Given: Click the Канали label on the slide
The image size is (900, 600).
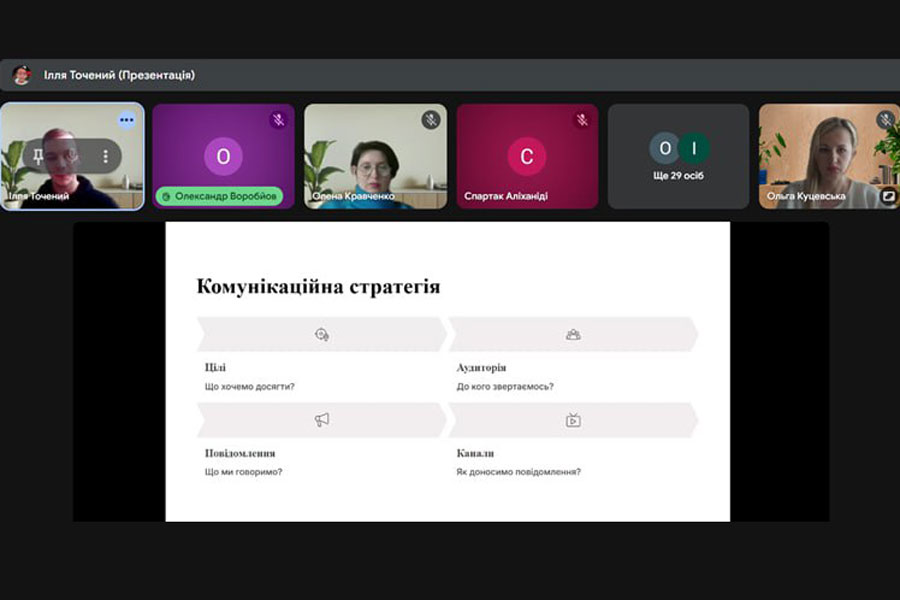Looking at the screenshot, I should click(x=475, y=453).
